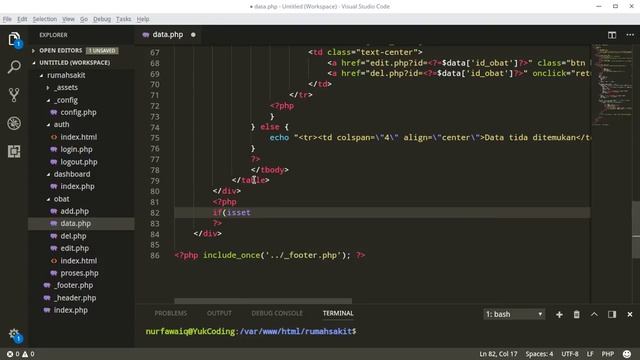
Task: Open add.php in the explorer
Action: 74,211
